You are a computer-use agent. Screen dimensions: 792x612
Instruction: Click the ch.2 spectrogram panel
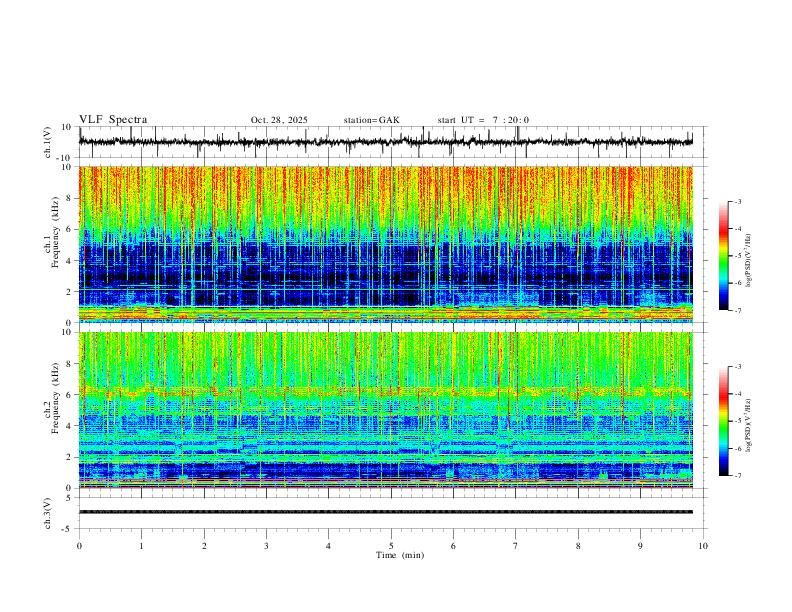385,410
